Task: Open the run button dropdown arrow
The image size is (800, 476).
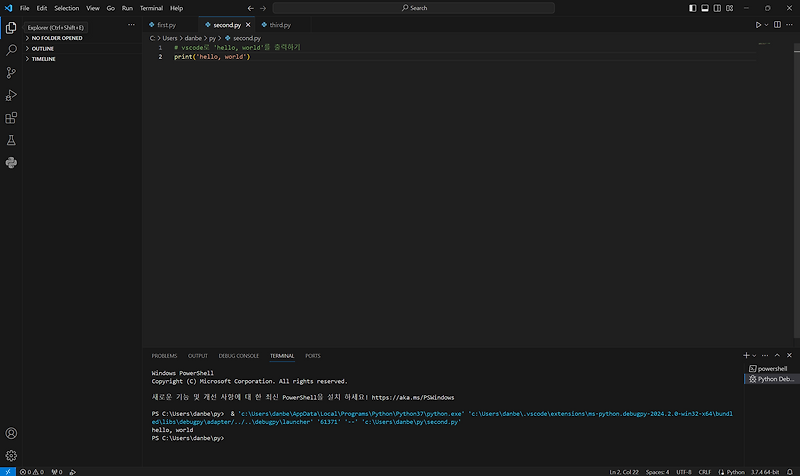Action: point(766,24)
